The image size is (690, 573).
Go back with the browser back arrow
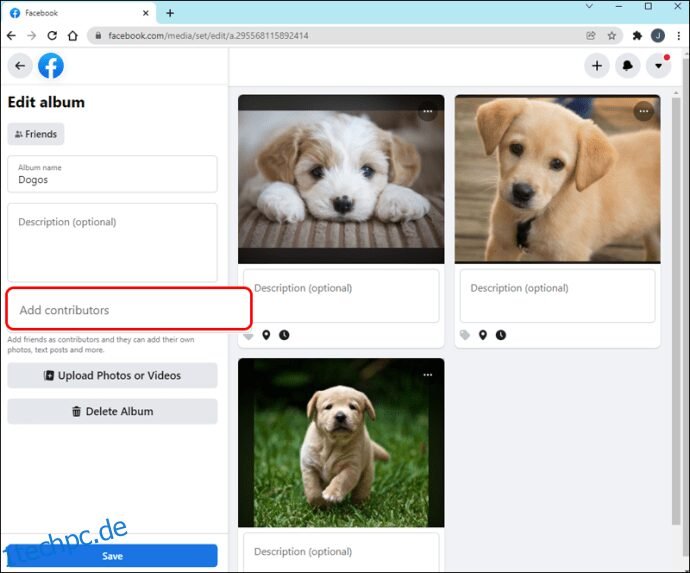(11, 36)
